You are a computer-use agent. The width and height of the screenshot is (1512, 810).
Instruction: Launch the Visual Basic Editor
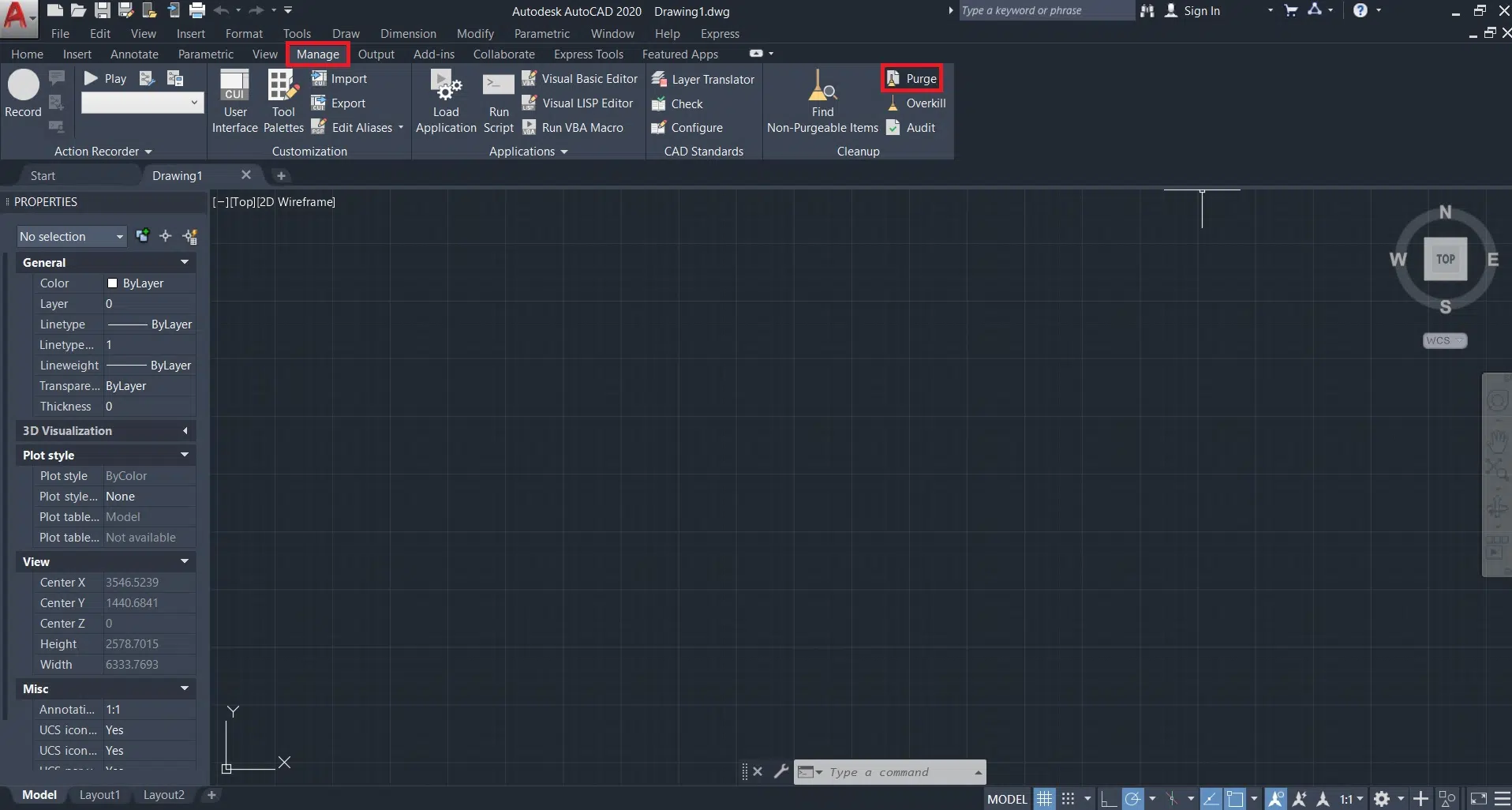[580, 79]
